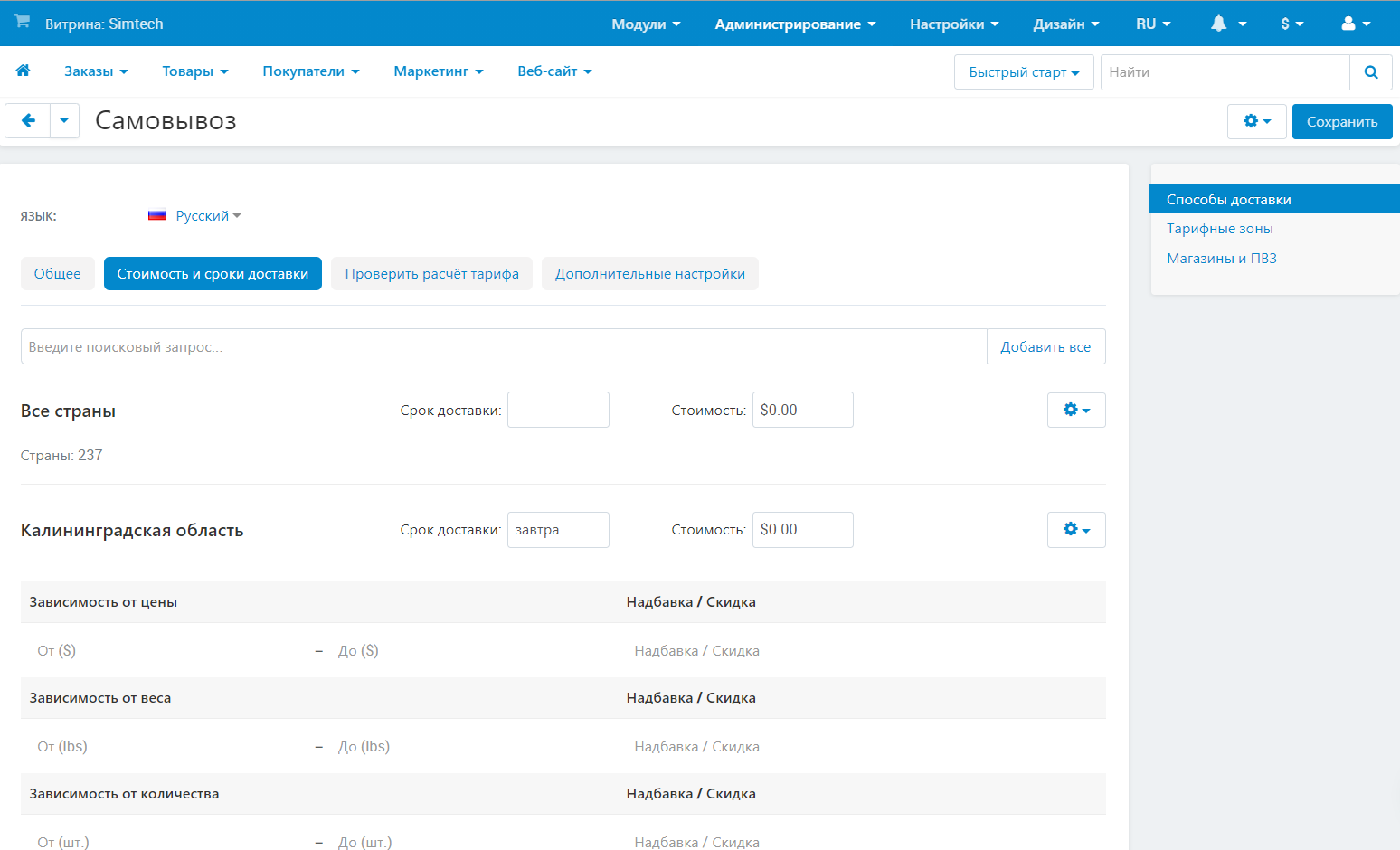The image size is (1400, 850).
Task: Click the Сохранить button
Action: 1341,122
